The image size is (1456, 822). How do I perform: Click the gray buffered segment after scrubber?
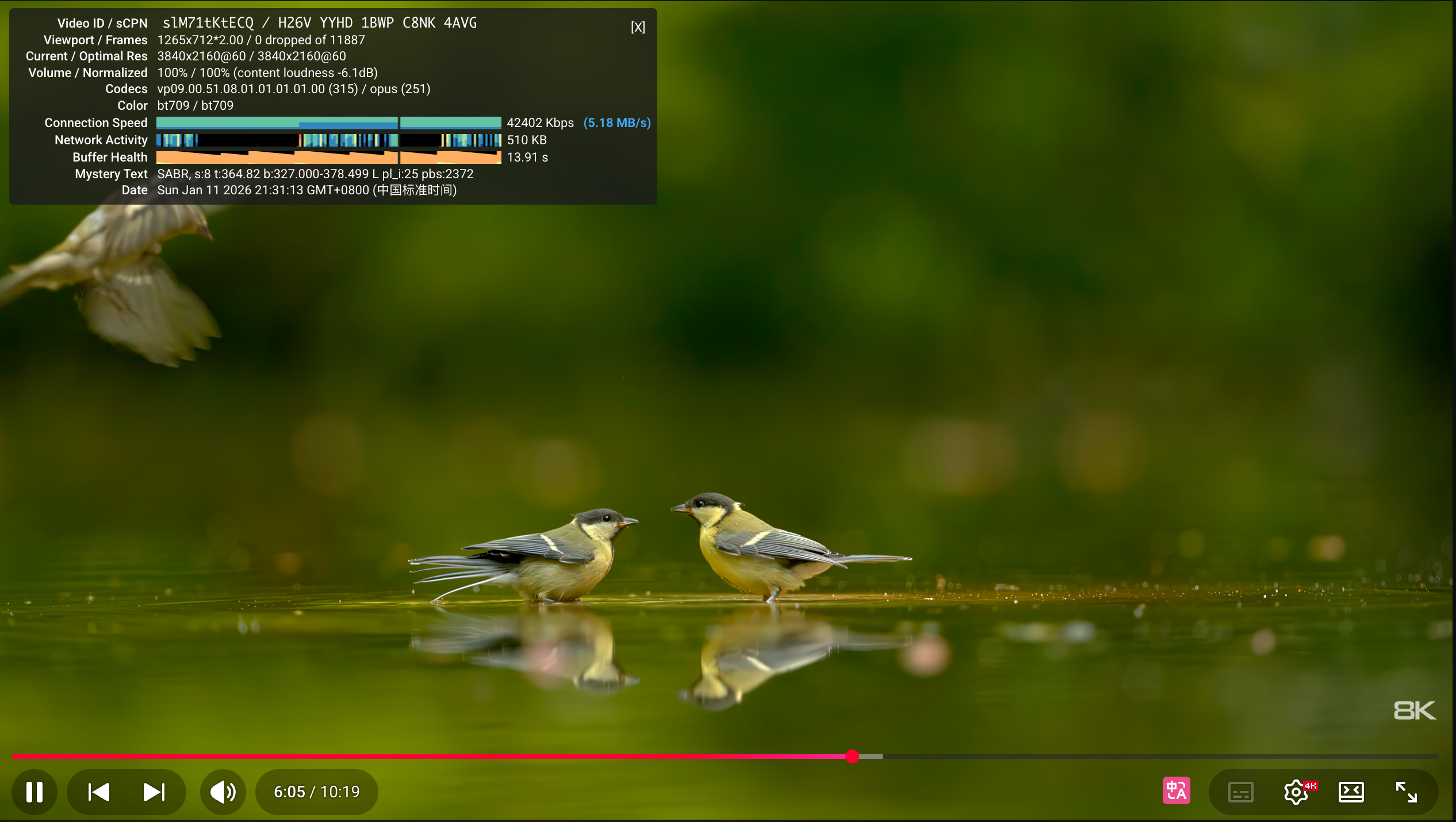[x=872, y=756]
